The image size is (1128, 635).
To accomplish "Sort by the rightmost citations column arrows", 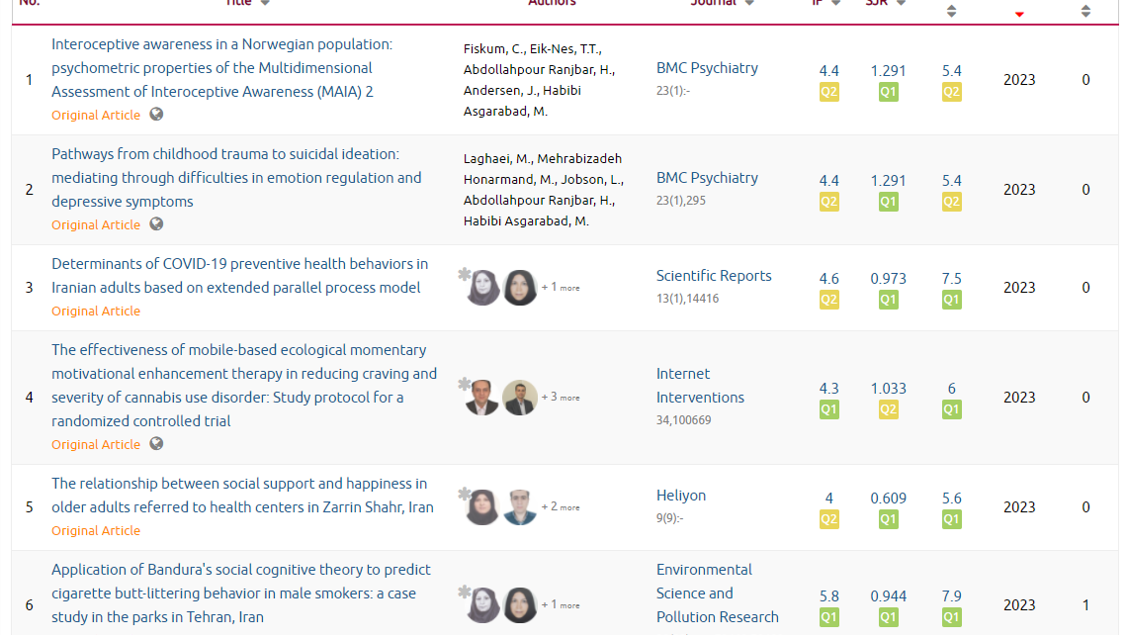I will tap(1085, 11).
